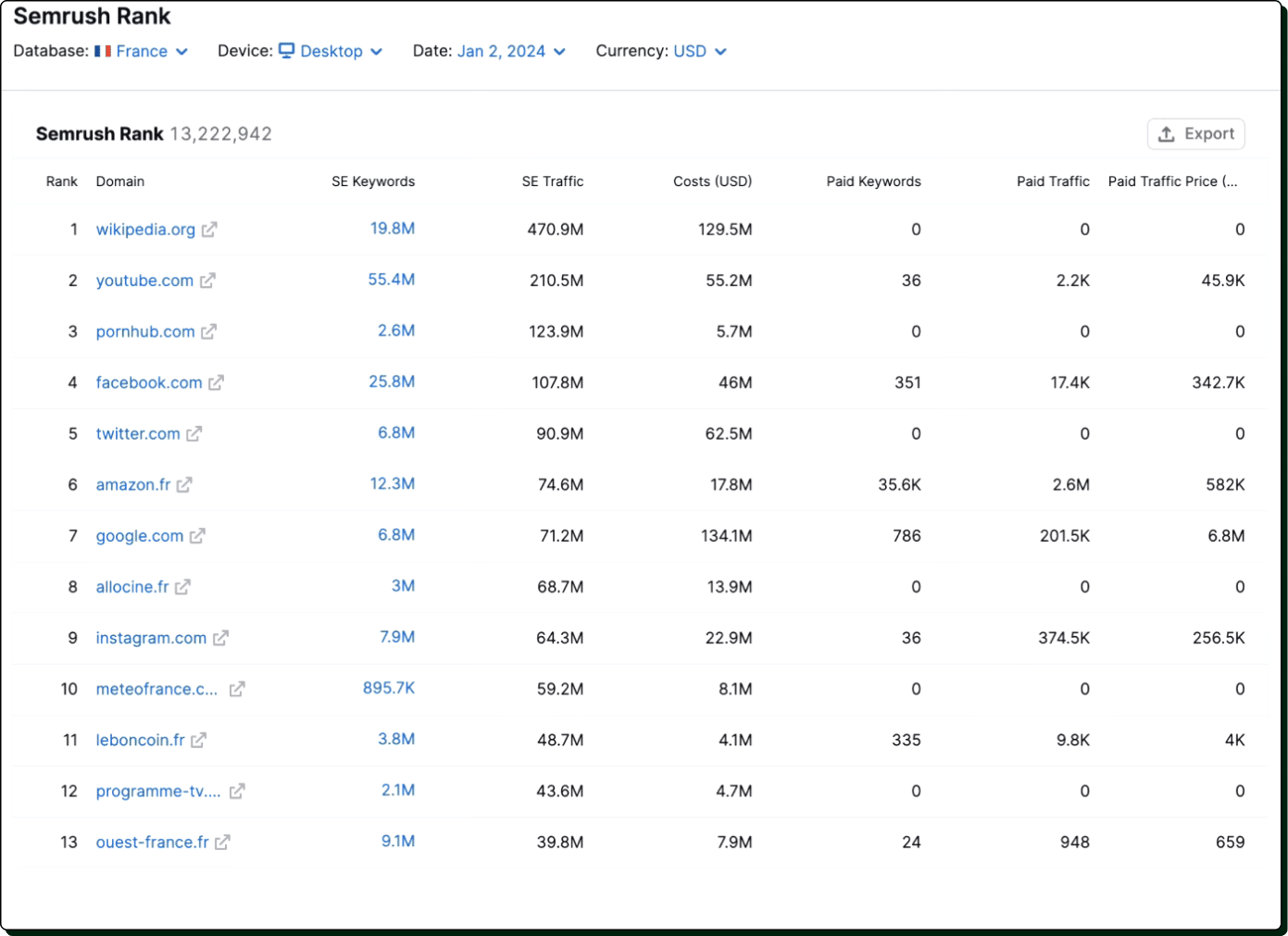This screenshot has width=1288, height=936.
Task: Open external link icon next to programme-tv domain
Action: 237,791
